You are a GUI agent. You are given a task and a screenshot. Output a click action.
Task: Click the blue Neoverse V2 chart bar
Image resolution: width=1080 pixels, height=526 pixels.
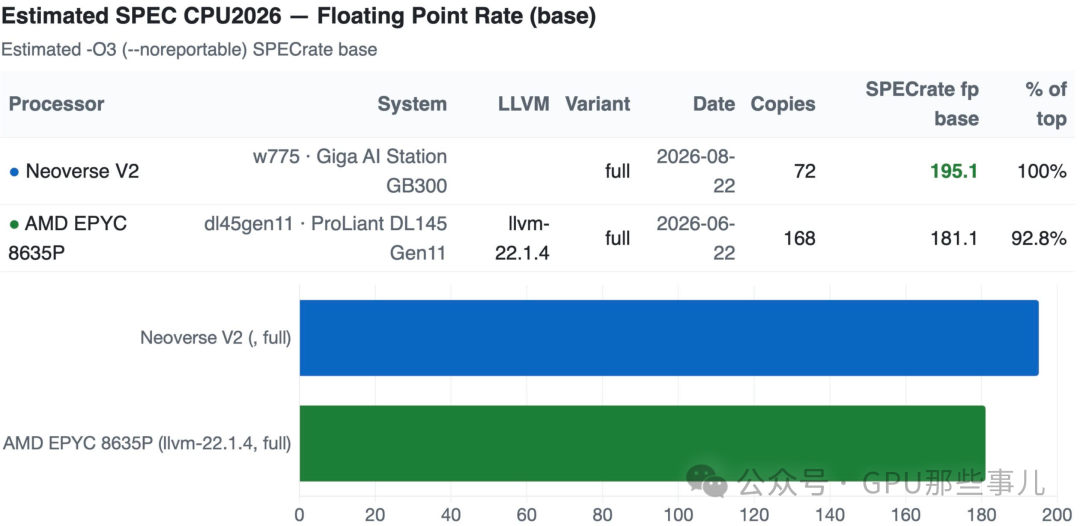point(669,337)
